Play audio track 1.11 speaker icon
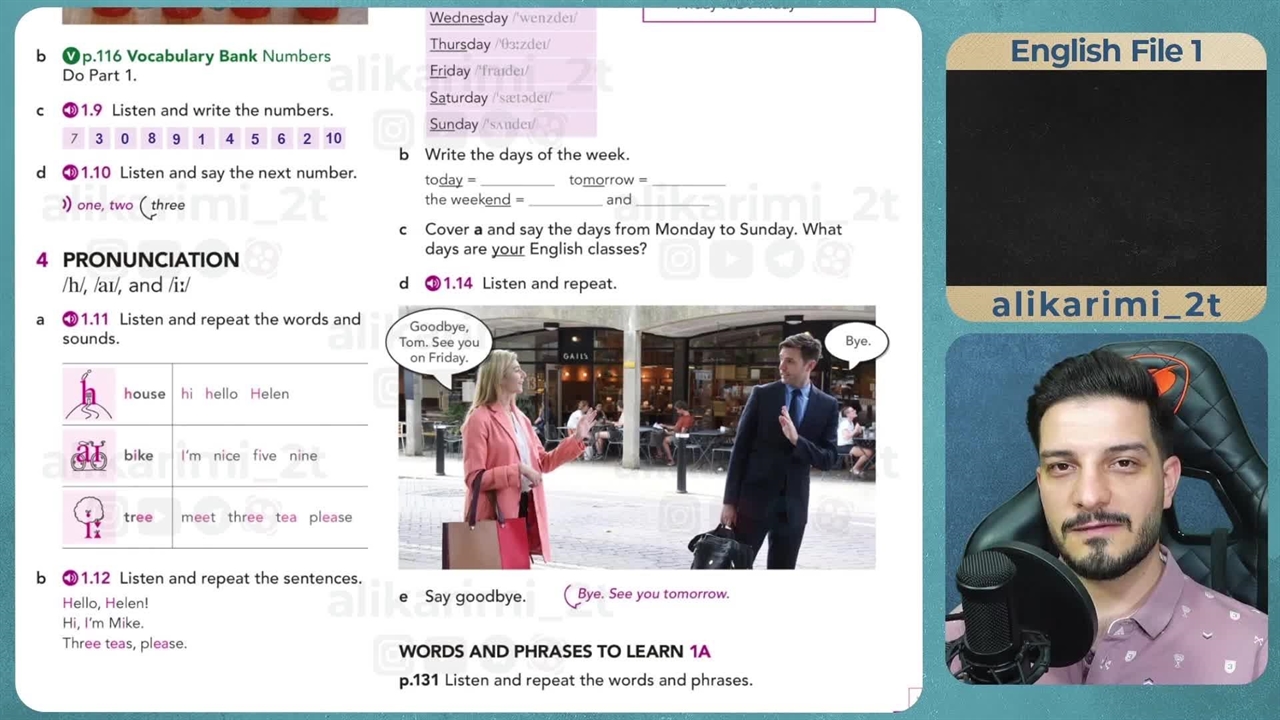This screenshot has height=720, width=1280. pos(70,320)
